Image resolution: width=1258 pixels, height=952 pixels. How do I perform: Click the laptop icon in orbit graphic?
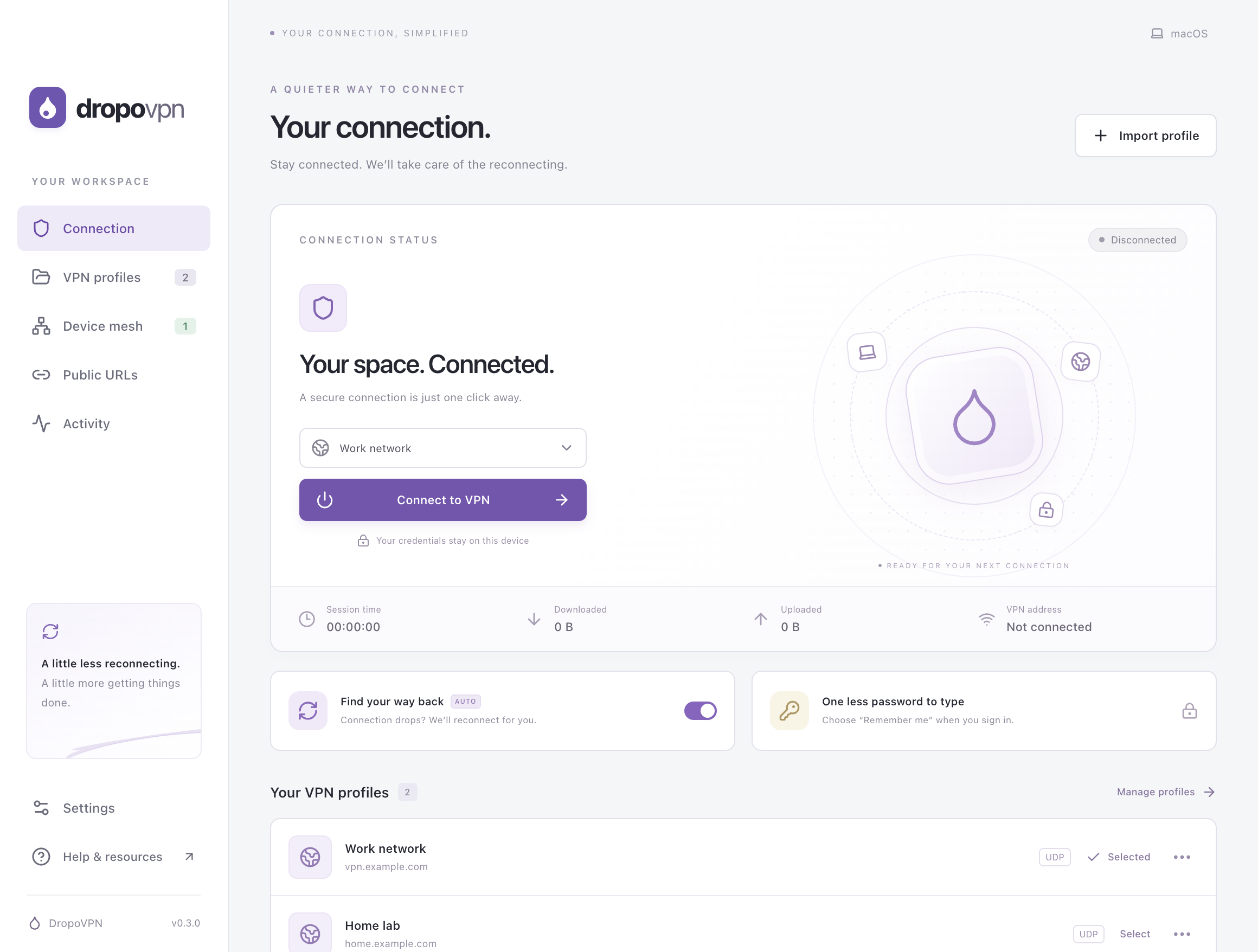(867, 352)
